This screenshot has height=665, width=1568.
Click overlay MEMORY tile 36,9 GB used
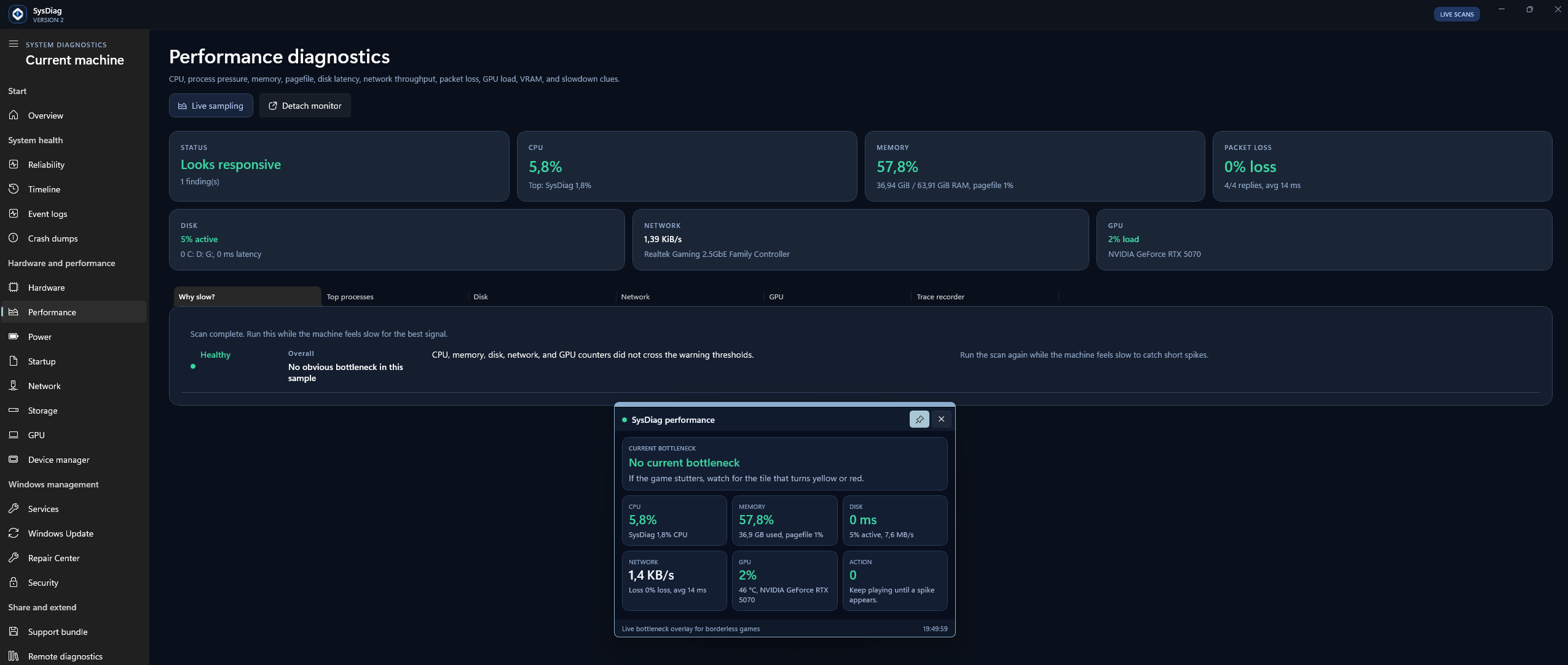tap(784, 521)
